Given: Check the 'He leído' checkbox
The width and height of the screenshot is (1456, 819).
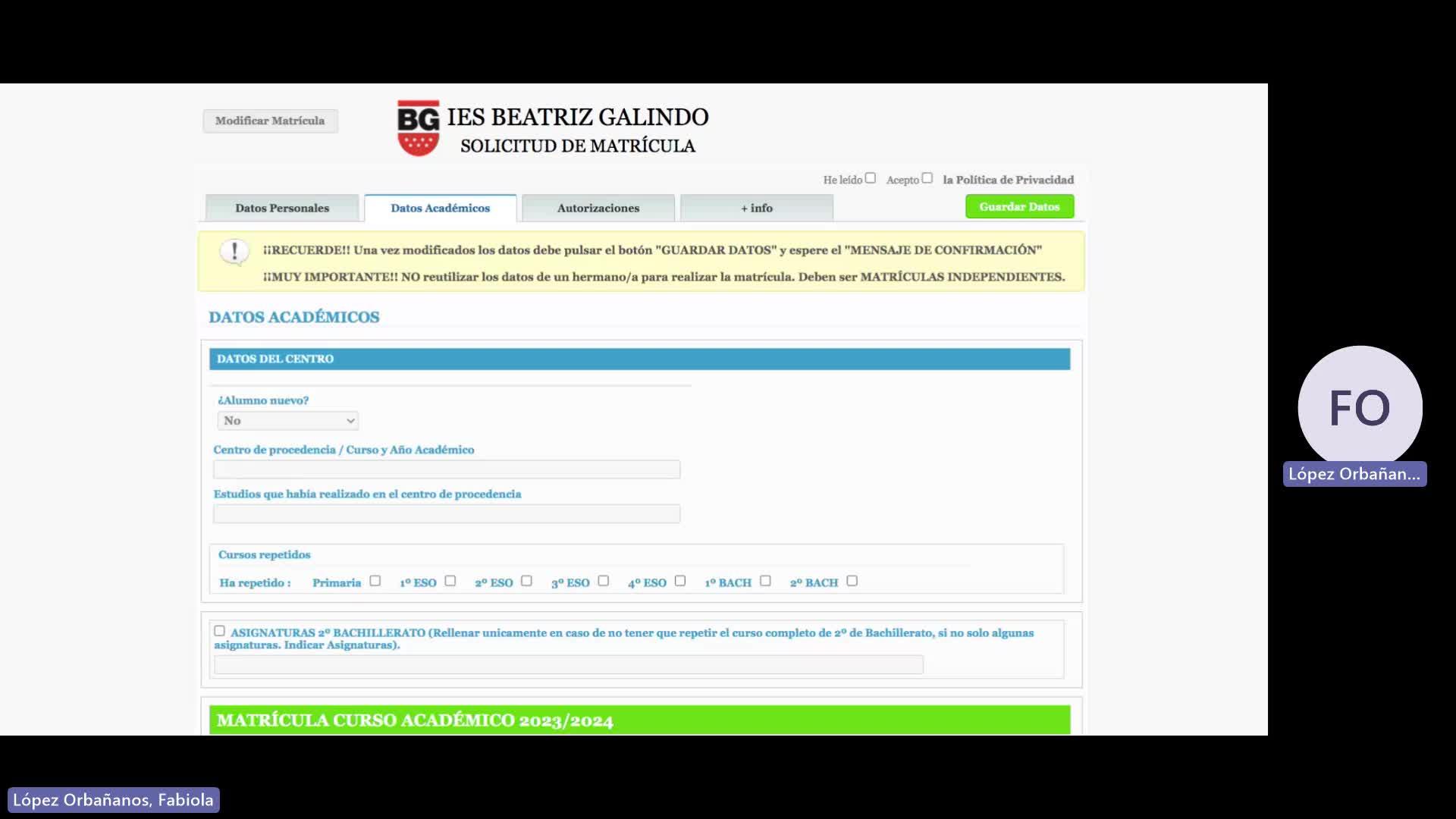Looking at the screenshot, I should [871, 178].
